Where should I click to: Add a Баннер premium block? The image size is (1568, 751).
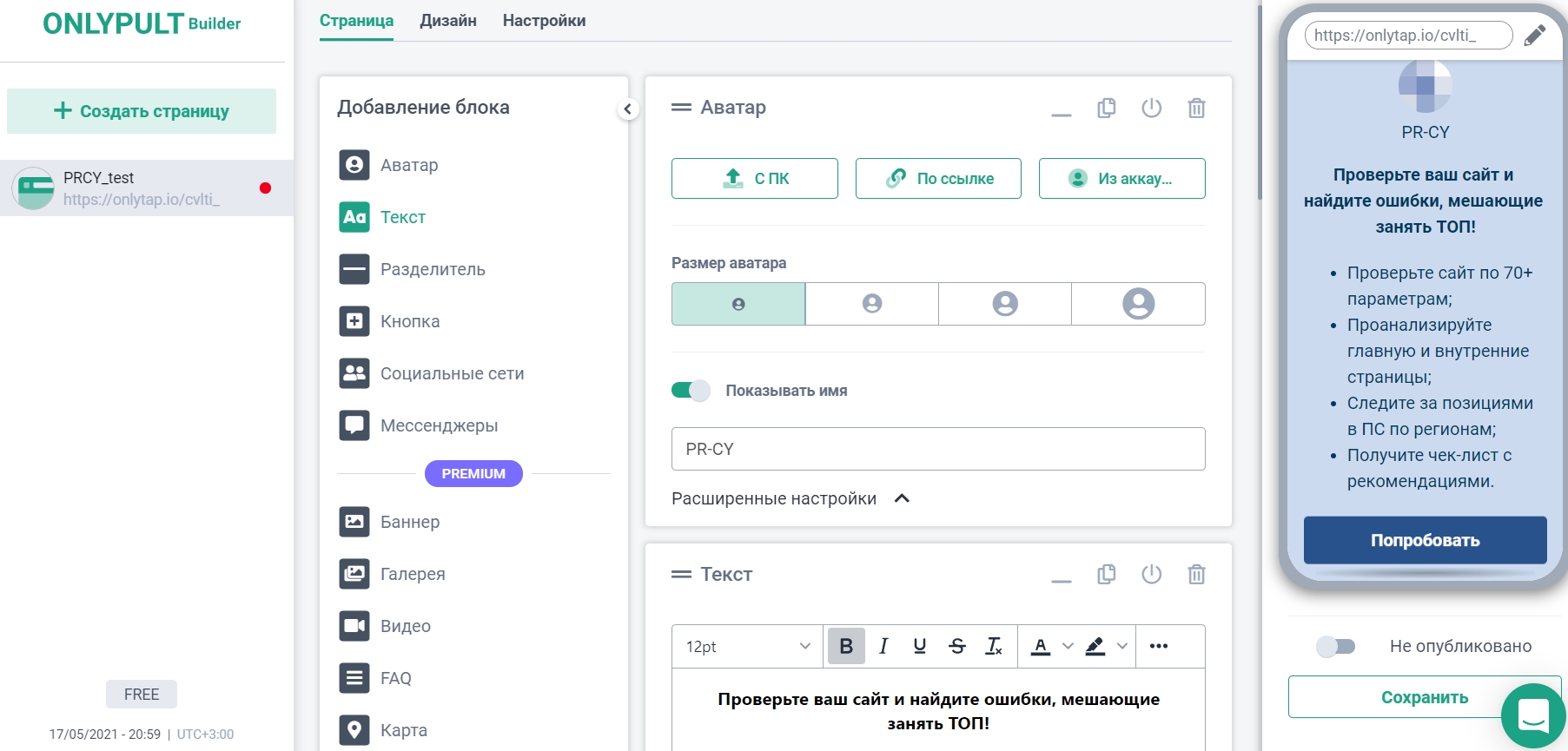point(389,522)
